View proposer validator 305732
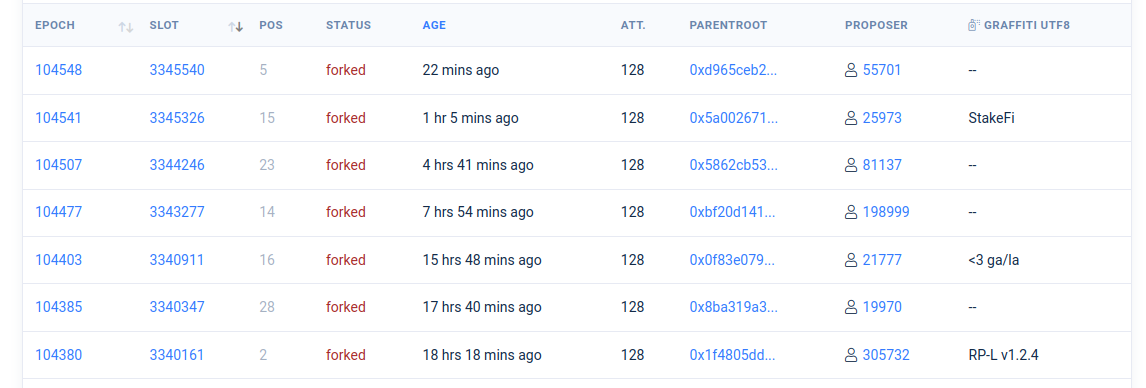Image resolution: width=1146 pixels, height=388 pixels. (886, 355)
